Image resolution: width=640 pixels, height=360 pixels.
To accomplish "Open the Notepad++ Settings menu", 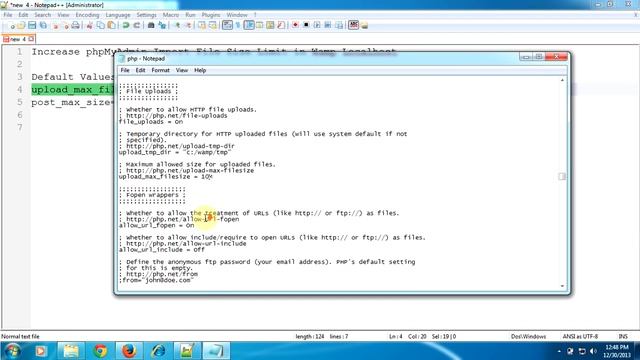I will coord(146,15).
